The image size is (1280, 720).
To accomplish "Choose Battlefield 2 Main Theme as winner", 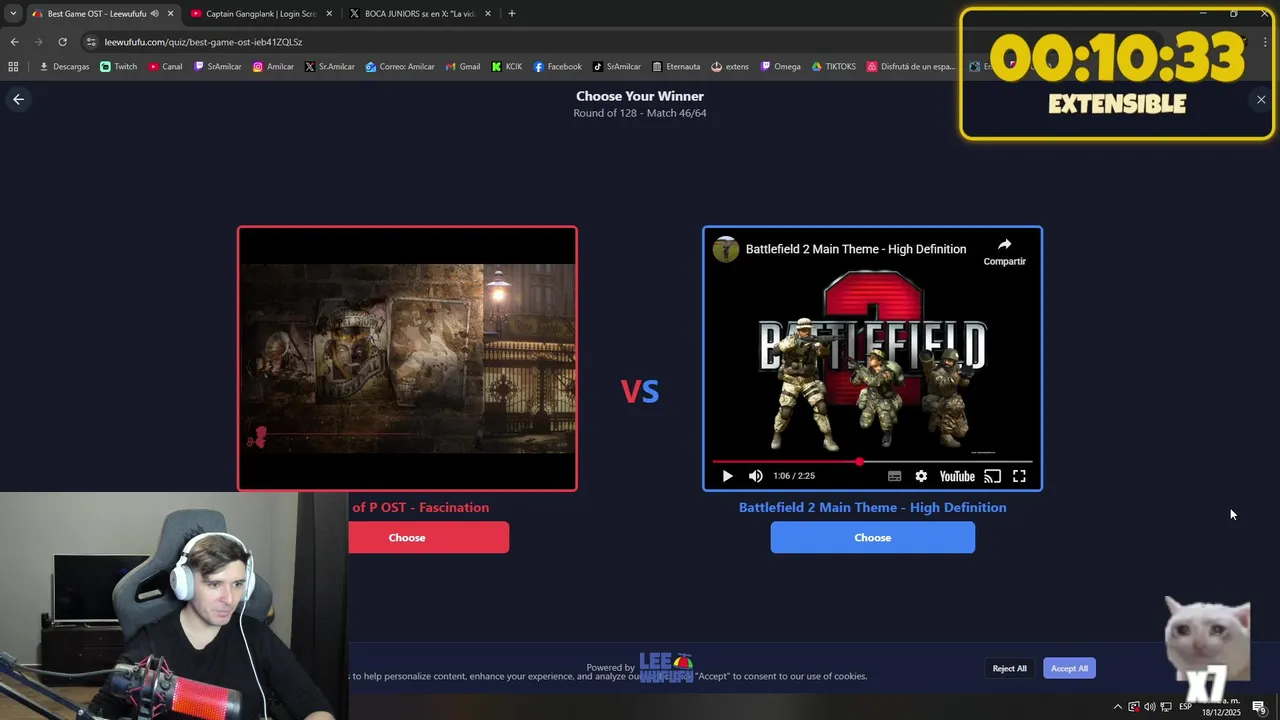I will click(872, 537).
